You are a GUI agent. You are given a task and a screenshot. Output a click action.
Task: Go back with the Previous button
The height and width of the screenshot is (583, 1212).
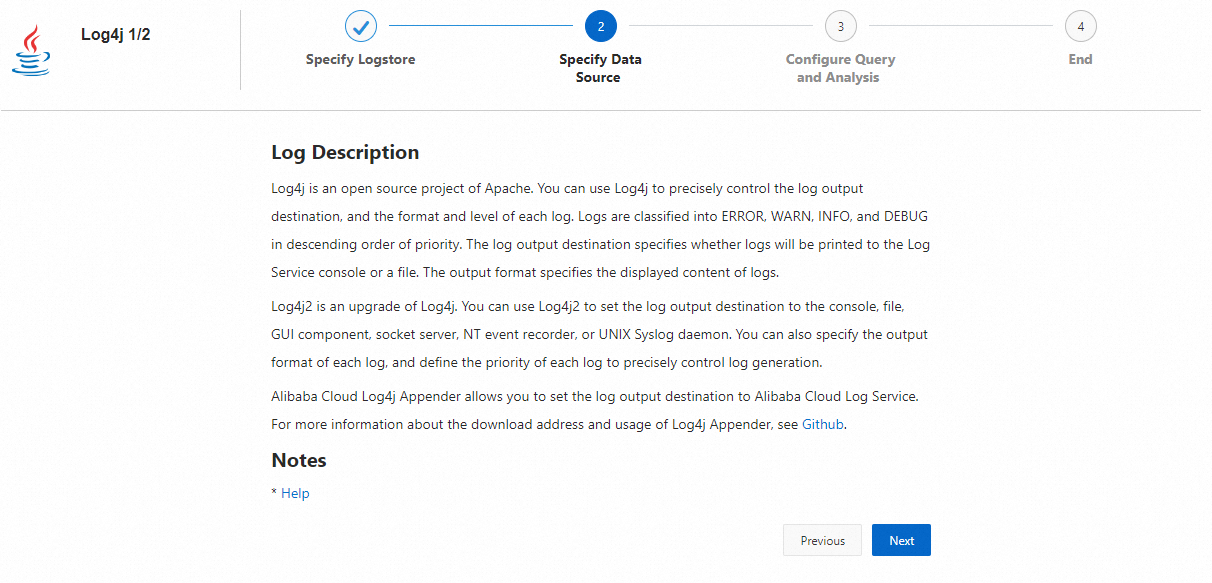[822, 540]
